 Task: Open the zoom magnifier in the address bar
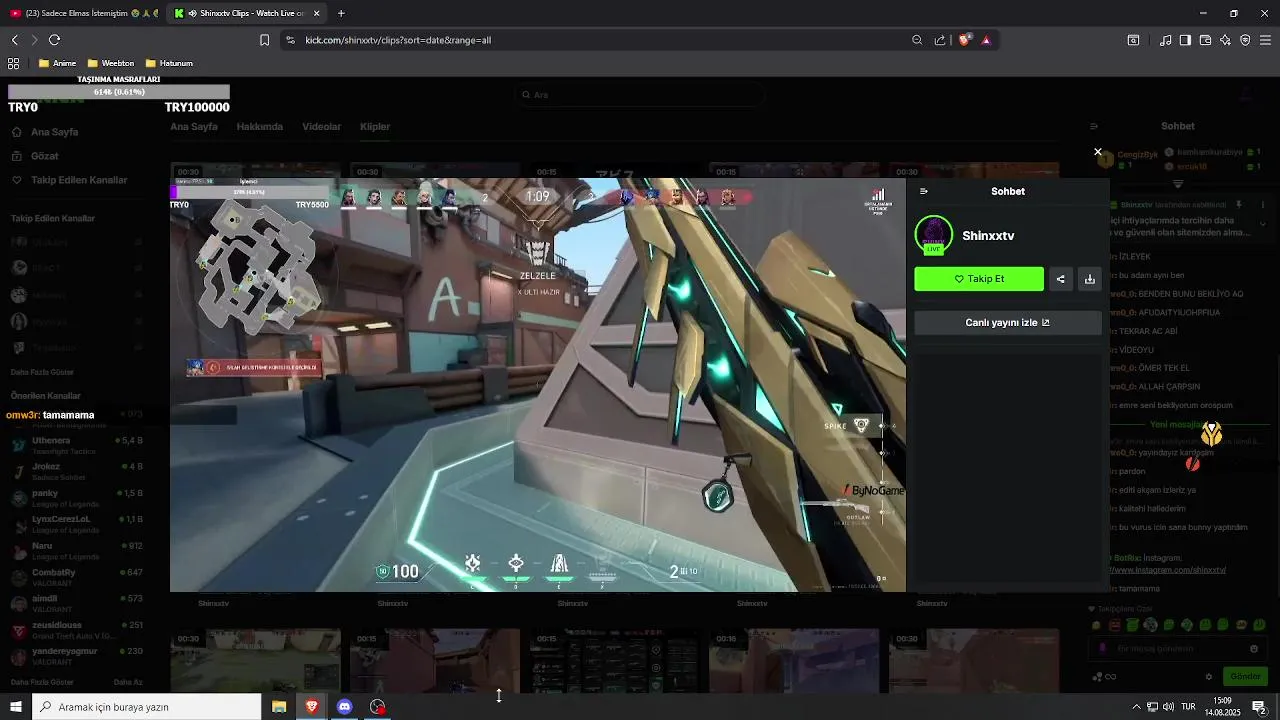(x=917, y=40)
